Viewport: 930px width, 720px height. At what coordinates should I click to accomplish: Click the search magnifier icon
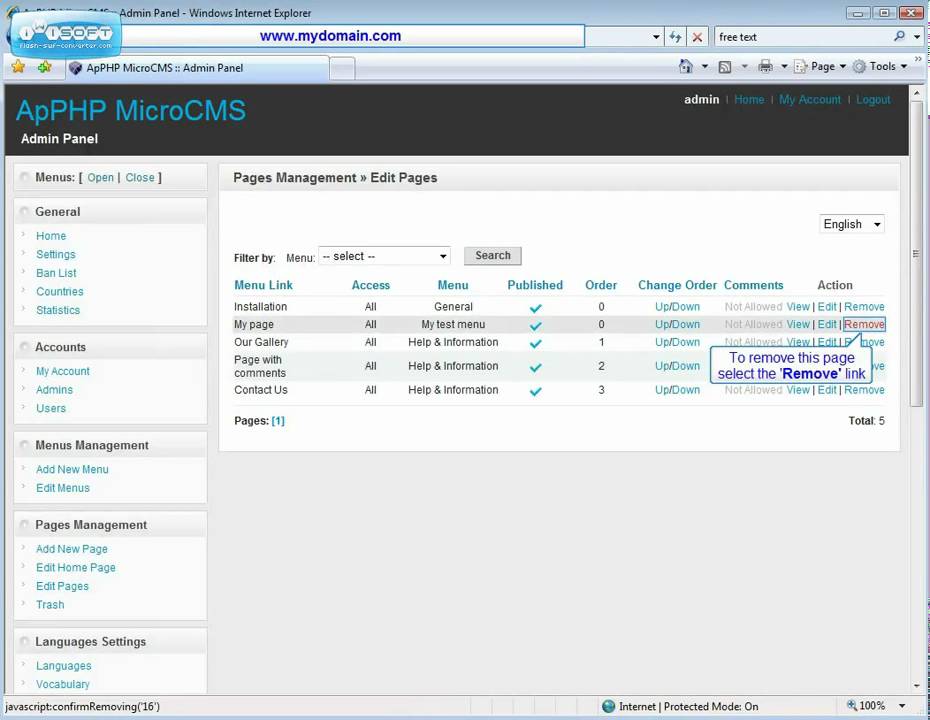[899, 36]
